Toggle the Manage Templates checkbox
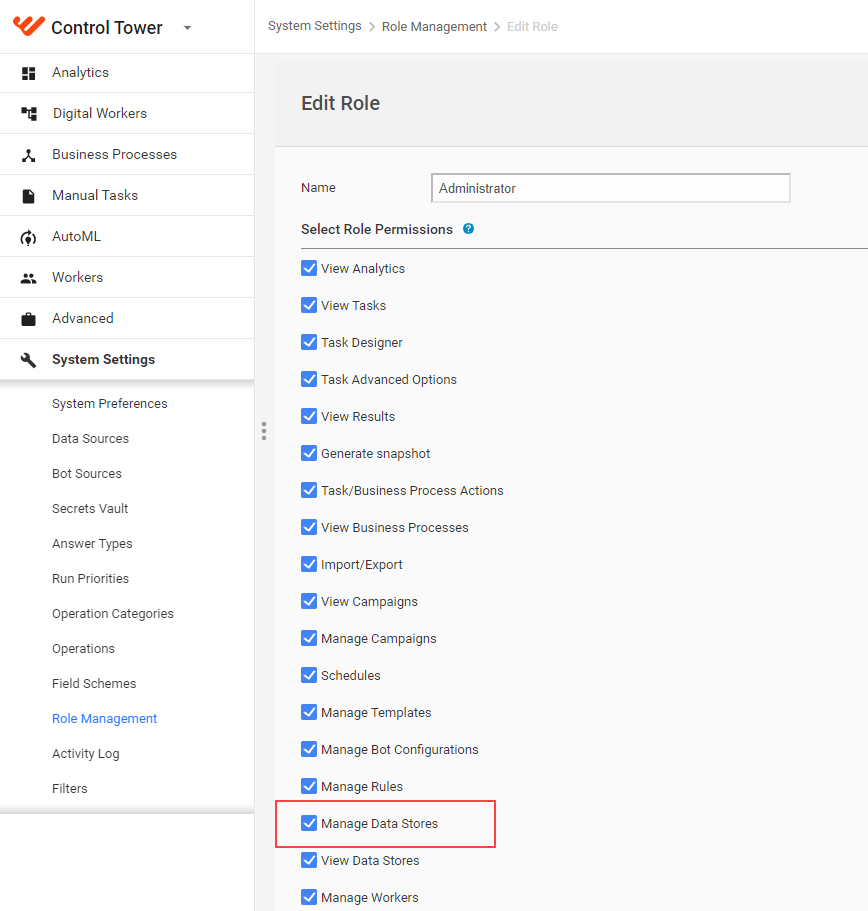Screen dimensions: 868x911 309,712
